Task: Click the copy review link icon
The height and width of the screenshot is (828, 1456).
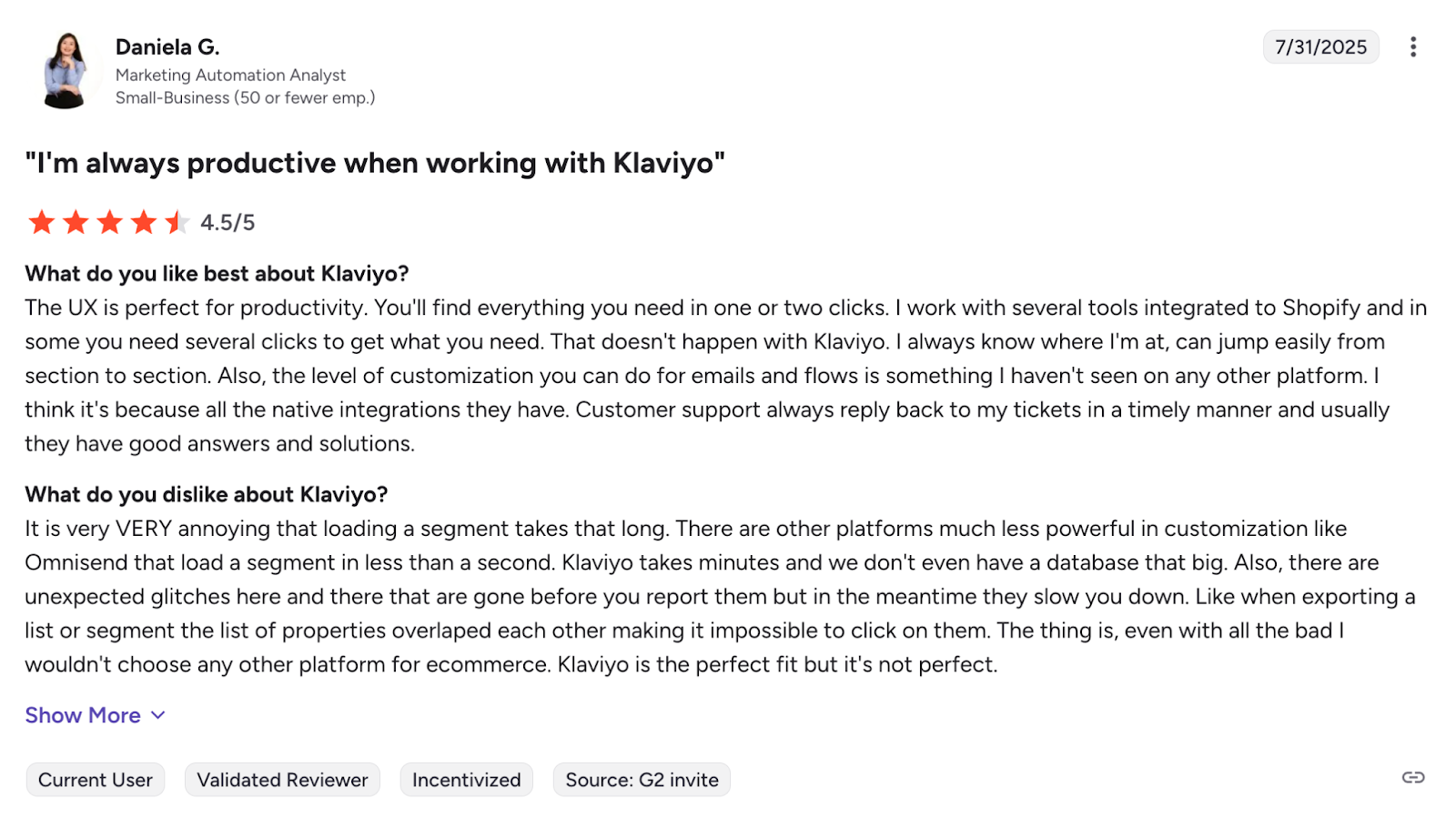Action: pos(1413,777)
